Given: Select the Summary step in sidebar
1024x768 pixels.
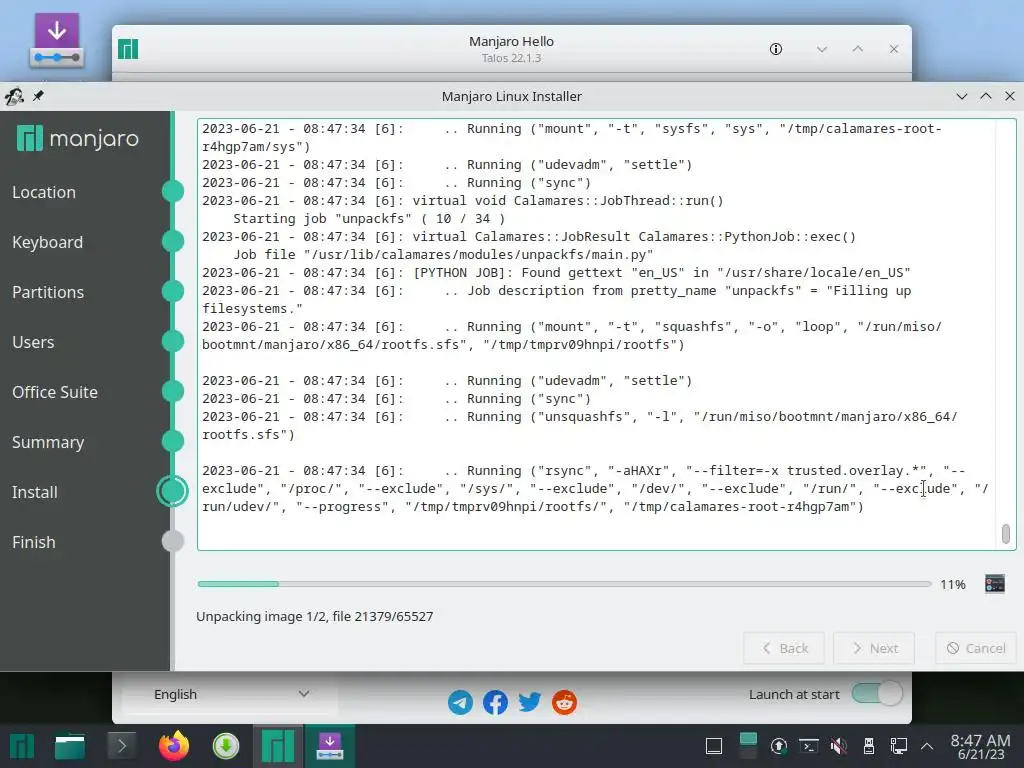Looking at the screenshot, I should [x=48, y=442].
